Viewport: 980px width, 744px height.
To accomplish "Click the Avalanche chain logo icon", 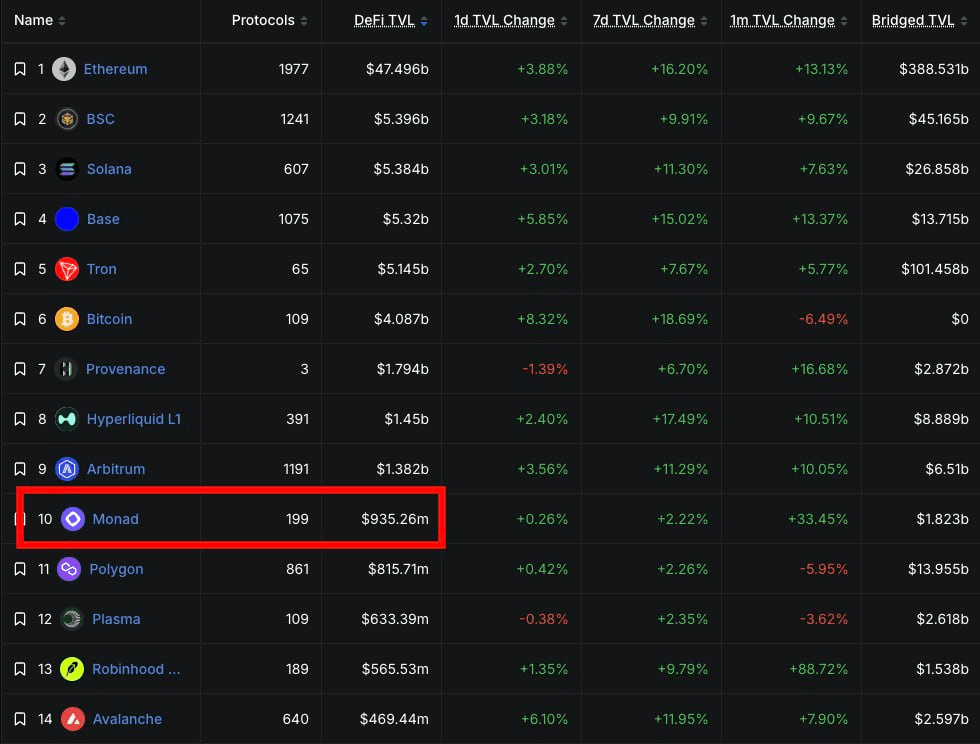I will 72,719.
